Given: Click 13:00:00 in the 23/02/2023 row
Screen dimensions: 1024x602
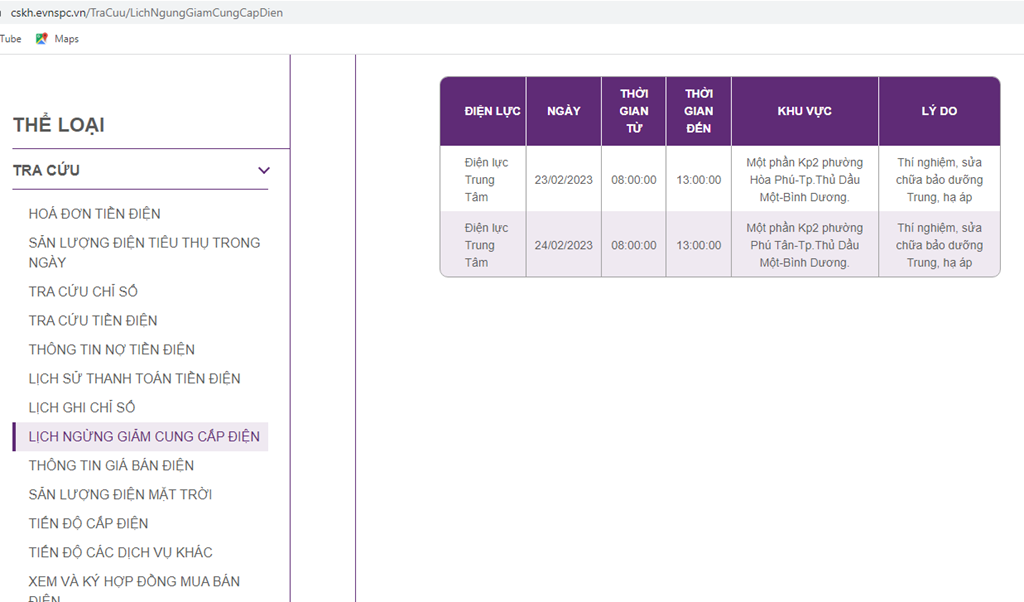Looking at the screenshot, I should (699, 180).
